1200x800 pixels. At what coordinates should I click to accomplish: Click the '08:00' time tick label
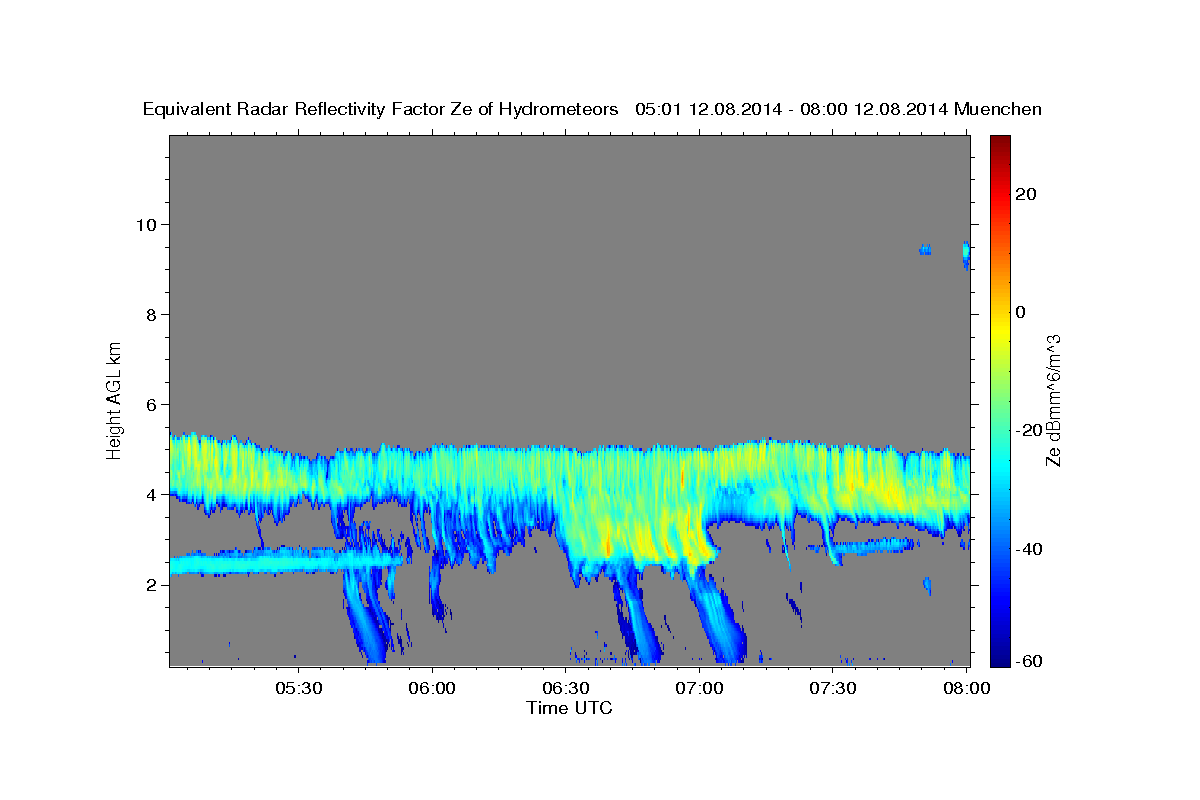coord(967,688)
